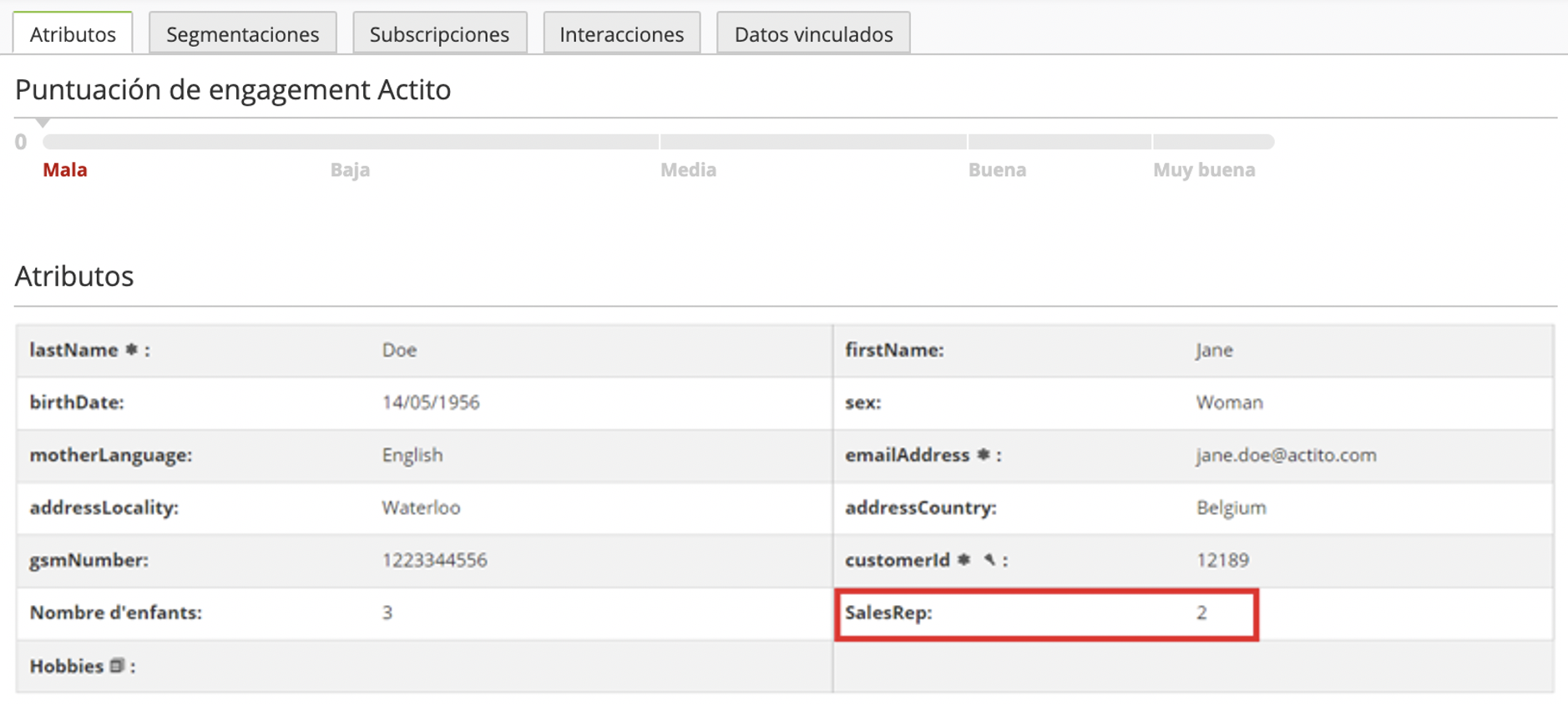Click the lastName value Doe

(399, 350)
